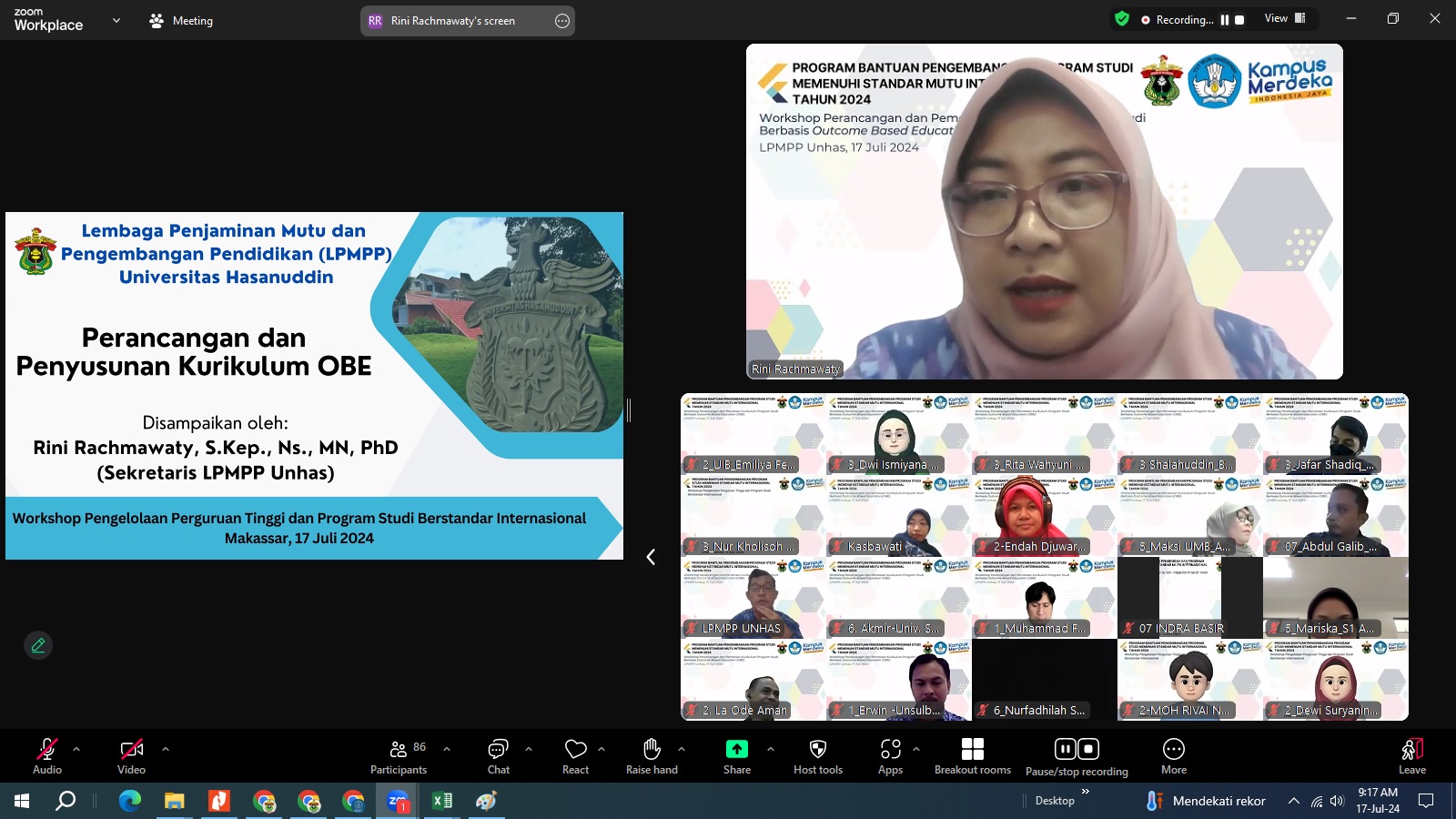The height and width of the screenshot is (819, 1456).
Task: Open the Zoom Apps panel
Action: (890, 753)
